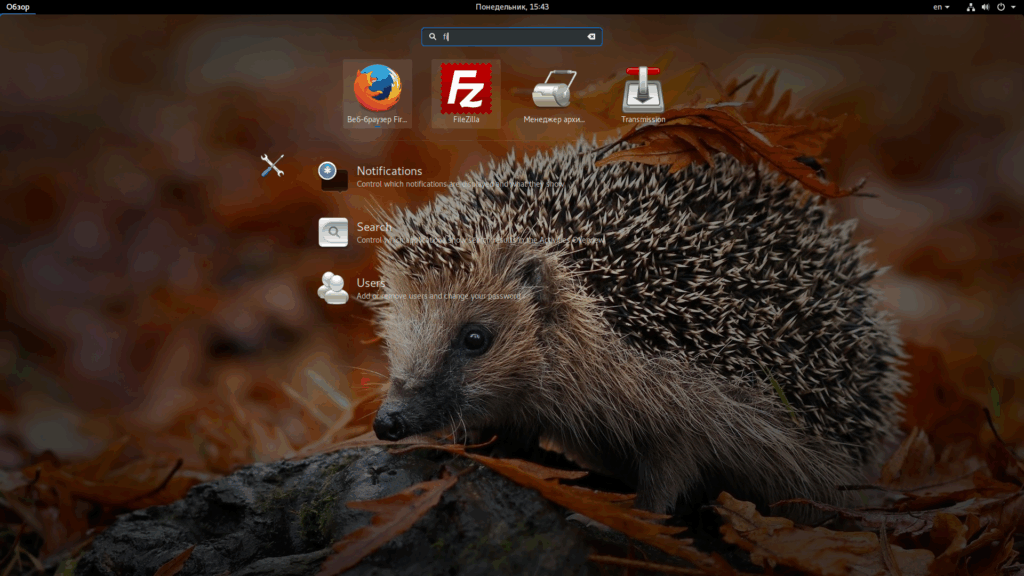This screenshot has height=576, width=1024.
Task: Open the settings wrench and screwdriver icon
Action: (272, 165)
